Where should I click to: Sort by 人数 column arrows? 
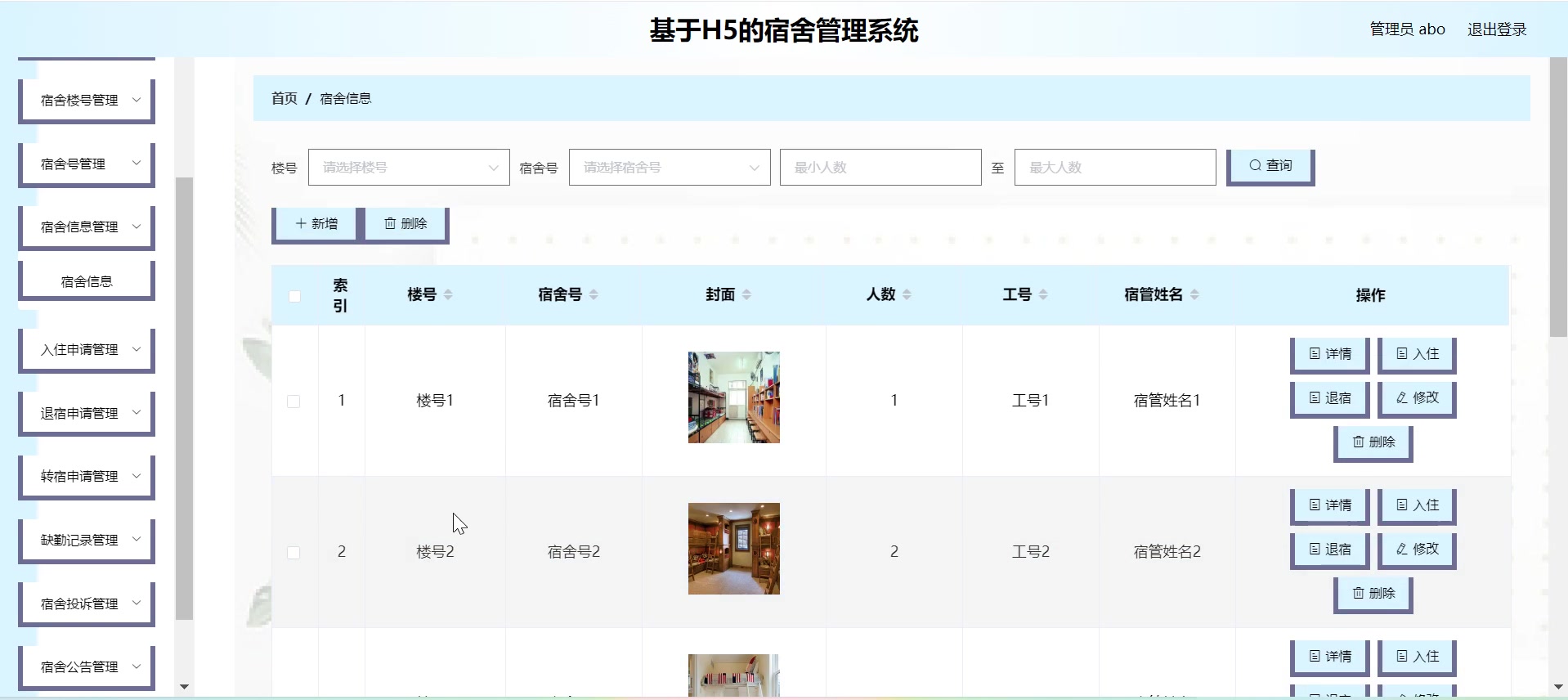click(907, 295)
